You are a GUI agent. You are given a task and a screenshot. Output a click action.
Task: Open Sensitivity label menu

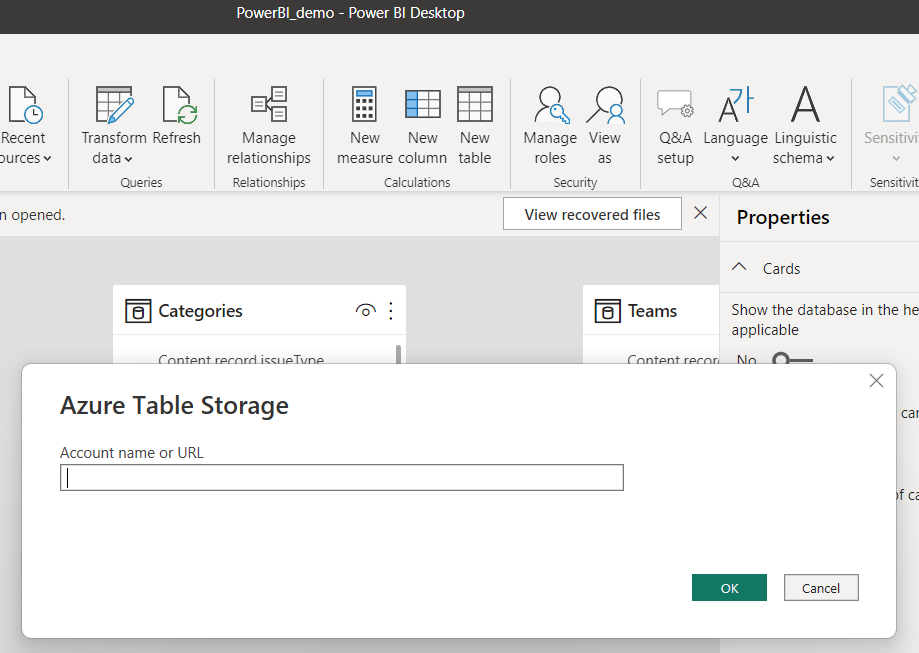pos(891,125)
